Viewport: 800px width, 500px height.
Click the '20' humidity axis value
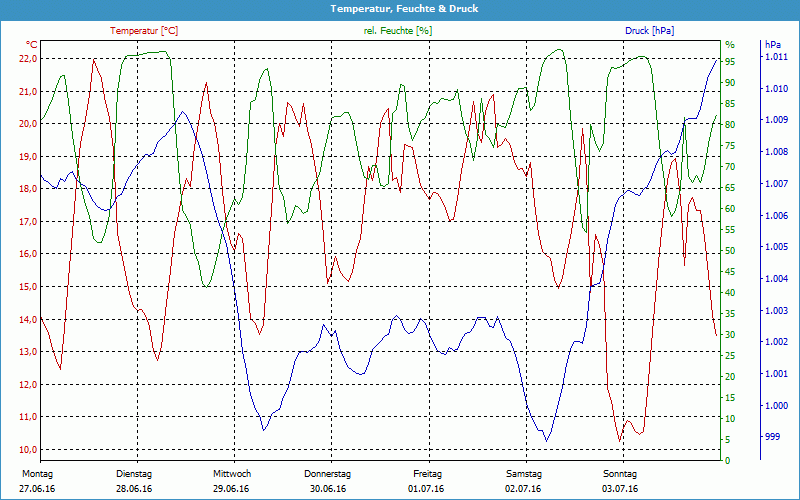coord(730,377)
